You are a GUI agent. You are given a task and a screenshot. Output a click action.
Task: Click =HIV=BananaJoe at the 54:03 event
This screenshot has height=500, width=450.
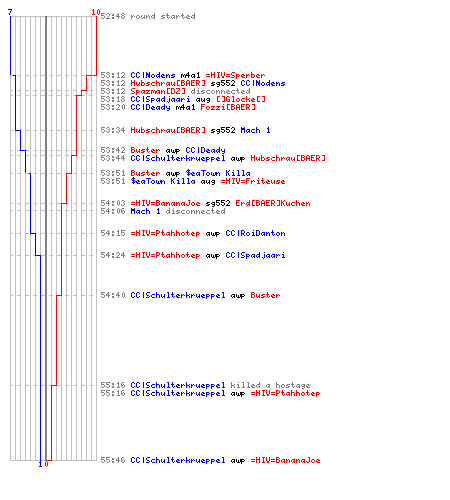165,203
